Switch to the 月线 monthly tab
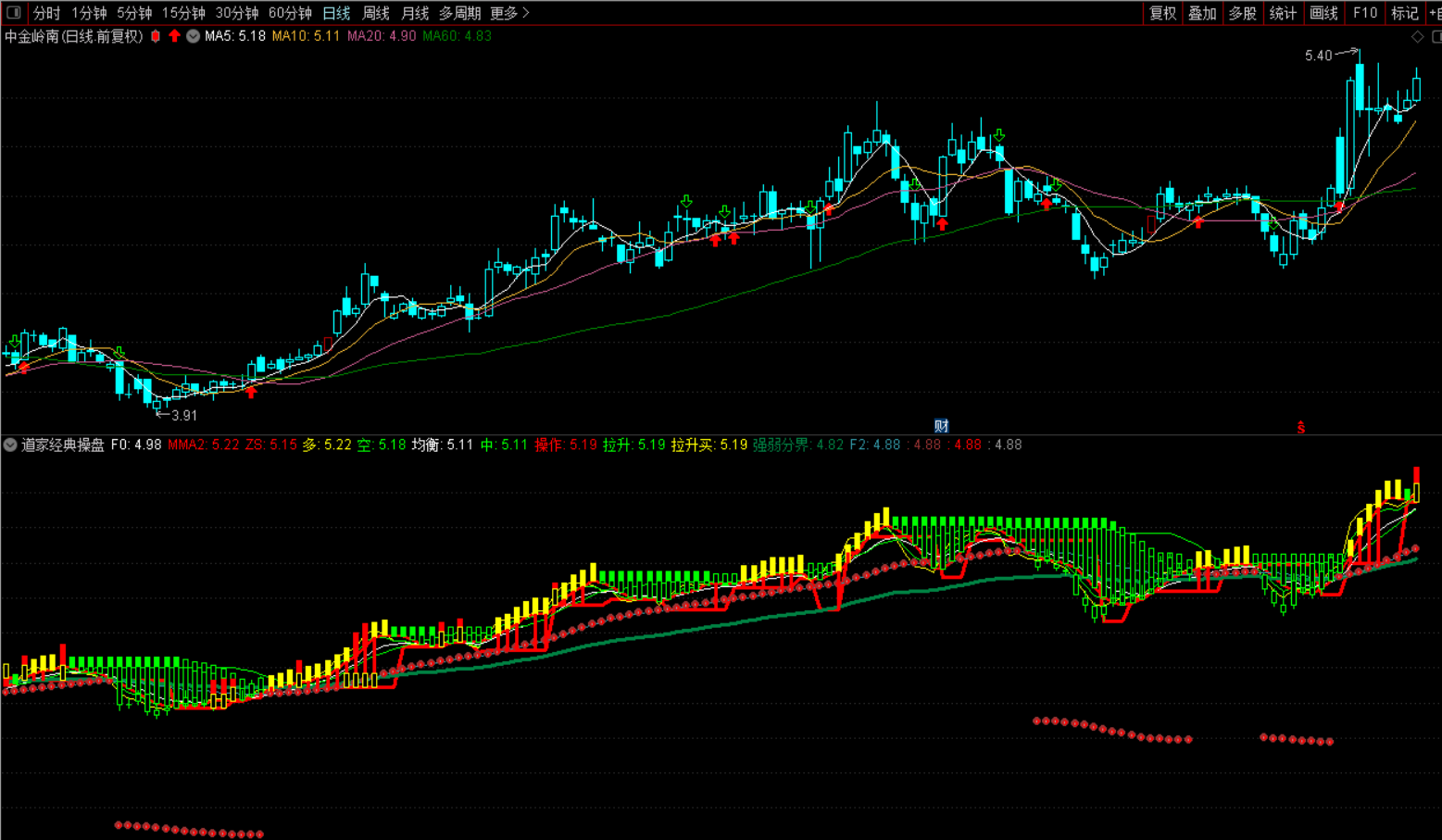The width and height of the screenshot is (1442, 840). pyautogui.click(x=415, y=13)
